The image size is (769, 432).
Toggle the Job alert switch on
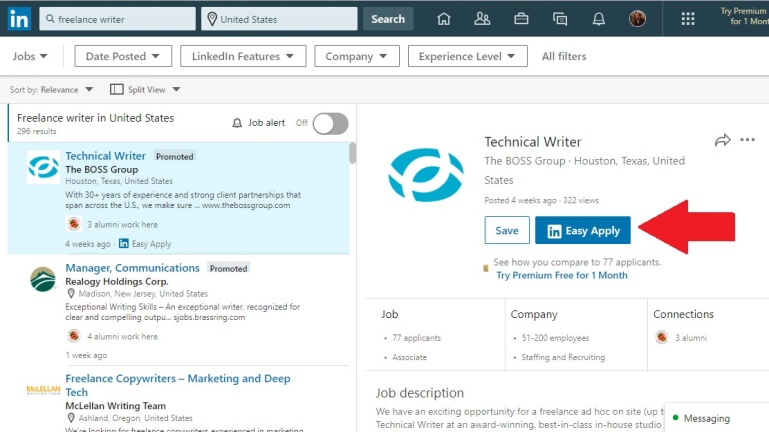[x=331, y=124]
